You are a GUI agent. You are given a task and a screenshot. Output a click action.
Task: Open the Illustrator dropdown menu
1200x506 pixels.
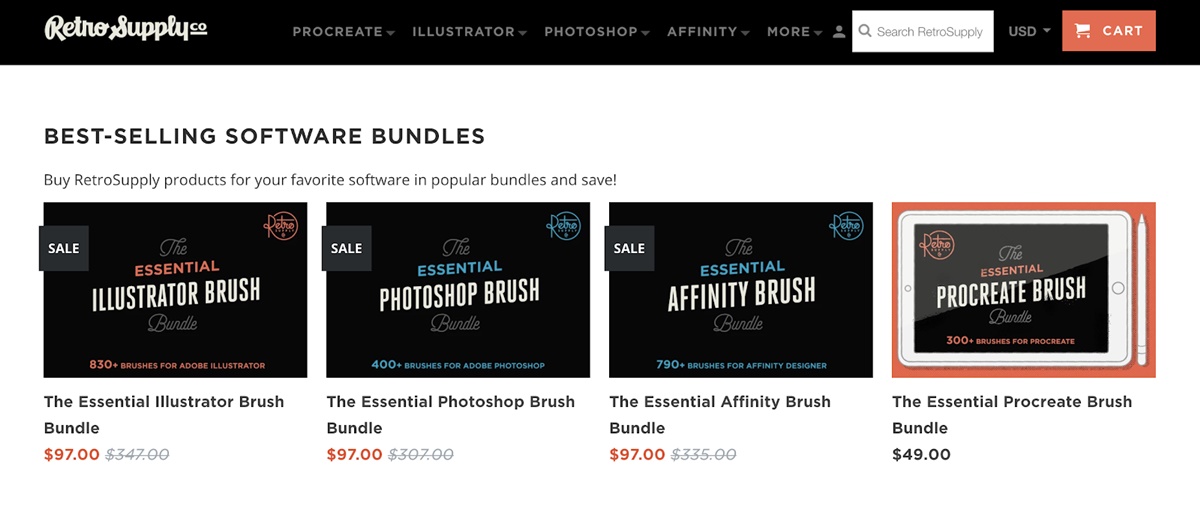(x=470, y=32)
